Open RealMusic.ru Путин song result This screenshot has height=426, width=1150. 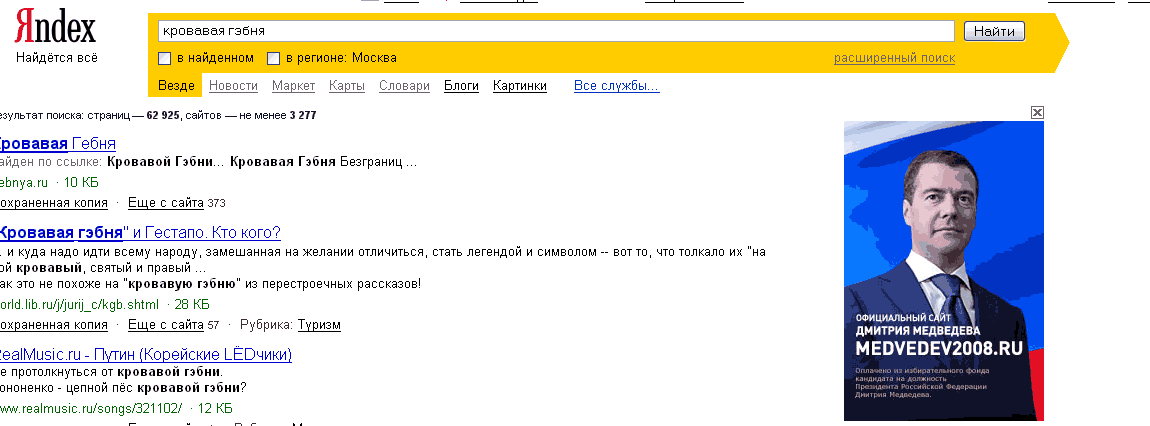click(x=145, y=355)
